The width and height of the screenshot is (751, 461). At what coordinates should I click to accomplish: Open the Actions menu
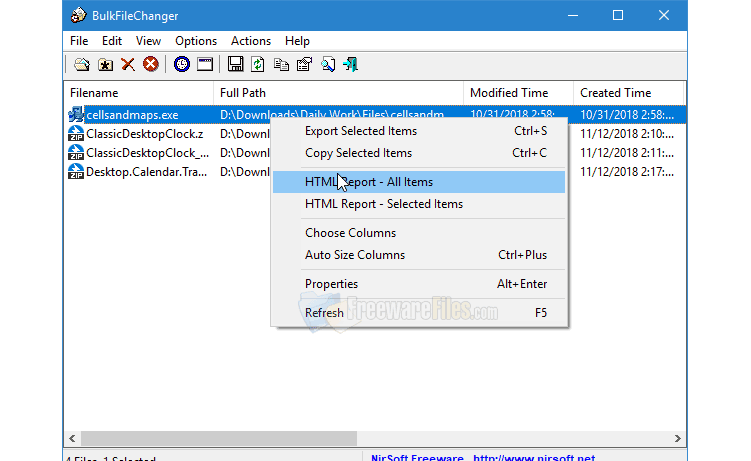pyautogui.click(x=250, y=41)
